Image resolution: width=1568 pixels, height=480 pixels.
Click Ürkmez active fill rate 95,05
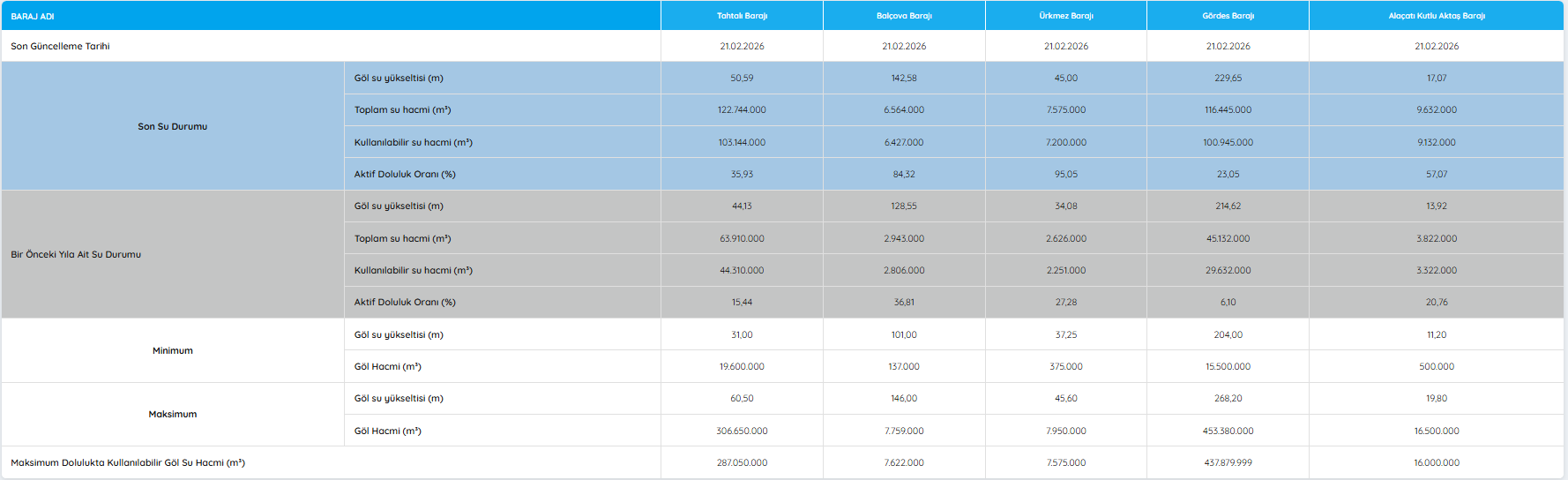1065,174
